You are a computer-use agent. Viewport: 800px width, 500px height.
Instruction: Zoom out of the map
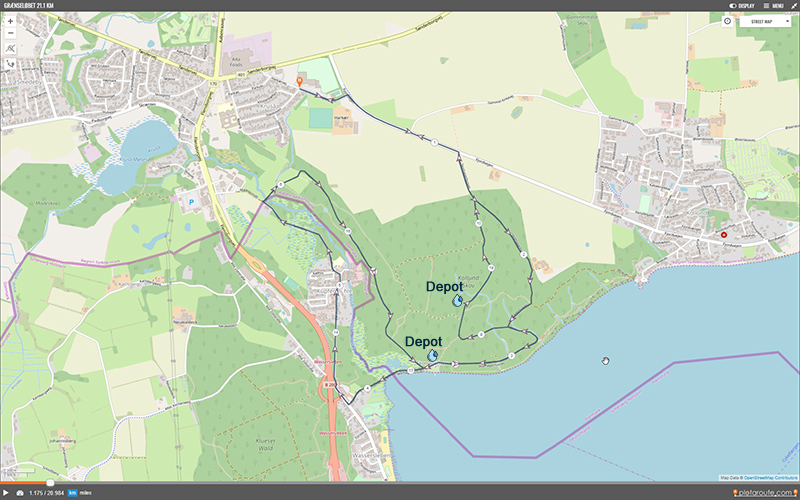coord(10,32)
